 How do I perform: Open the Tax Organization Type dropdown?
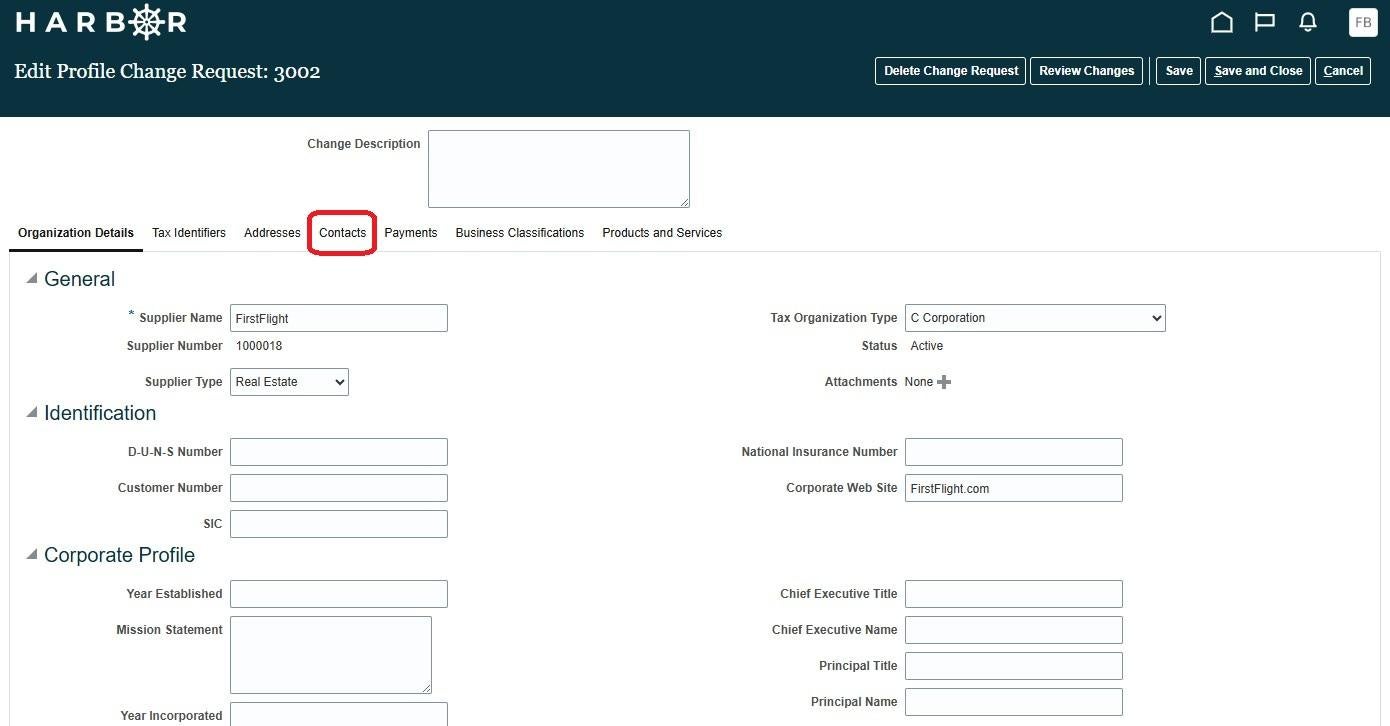click(1035, 318)
